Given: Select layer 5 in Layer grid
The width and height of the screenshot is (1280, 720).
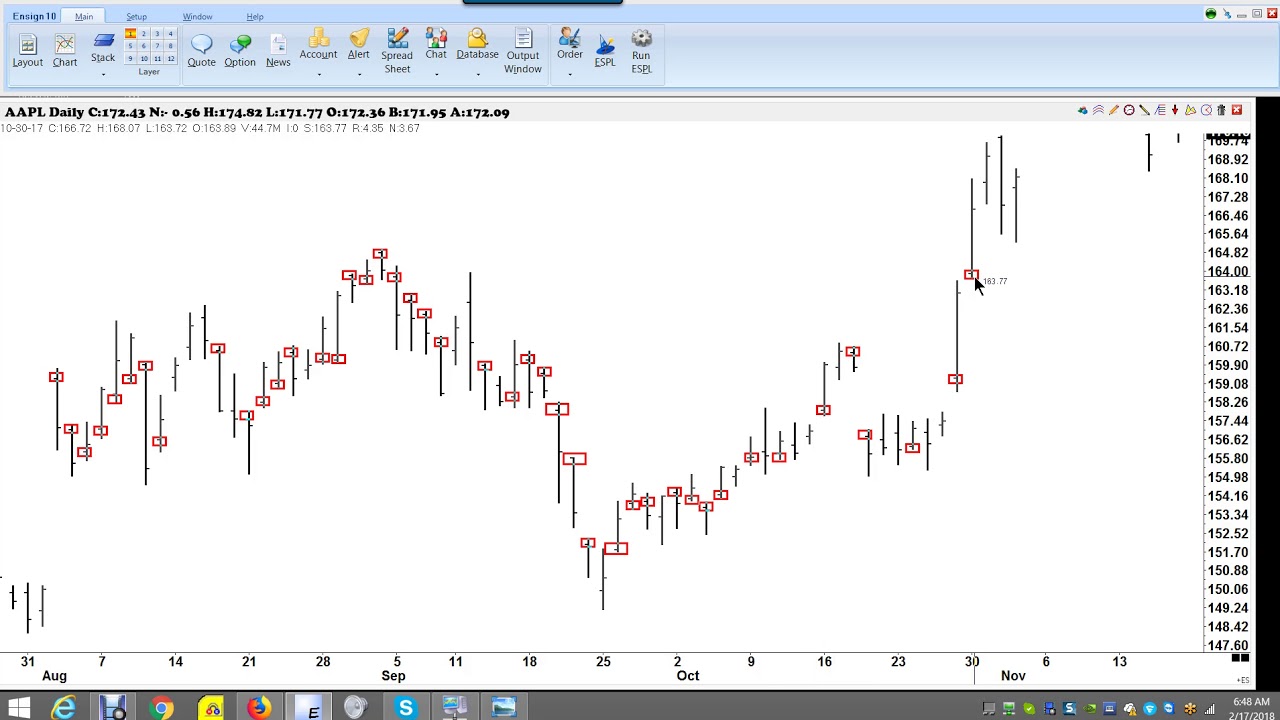Looking at the screenshot, I should tap(130, 46).
